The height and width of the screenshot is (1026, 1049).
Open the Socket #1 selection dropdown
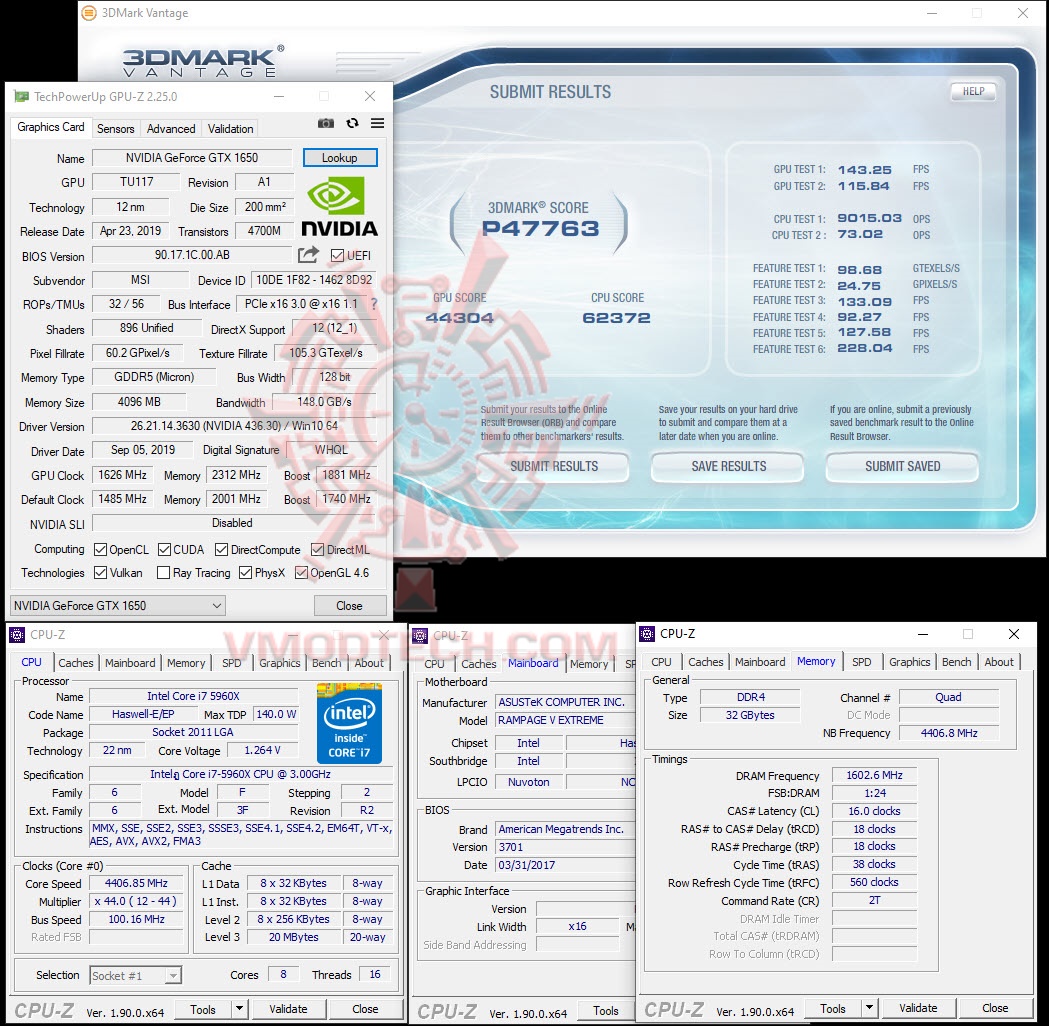[135, 975]
